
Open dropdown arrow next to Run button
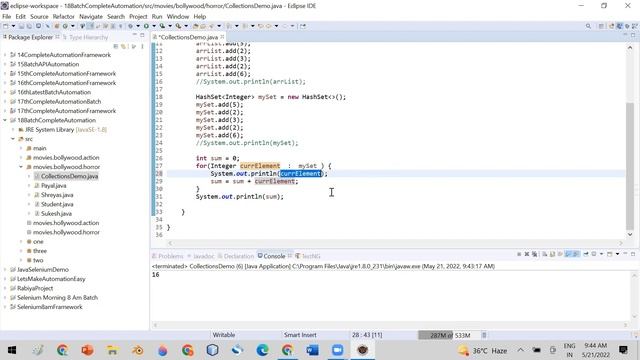[154, 26]
